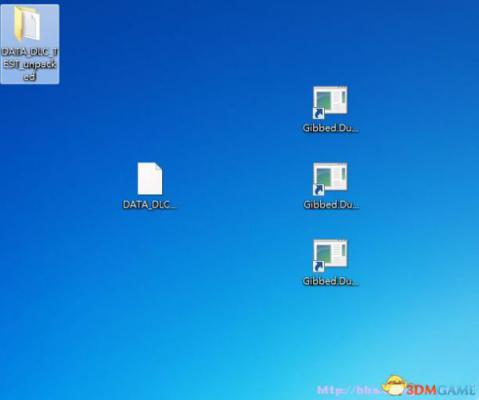Click the middle Gibbed.Du... shortcut label
The width and height of the screenshot is (479, 400).
pyautogui.click(x=331, y=205)
